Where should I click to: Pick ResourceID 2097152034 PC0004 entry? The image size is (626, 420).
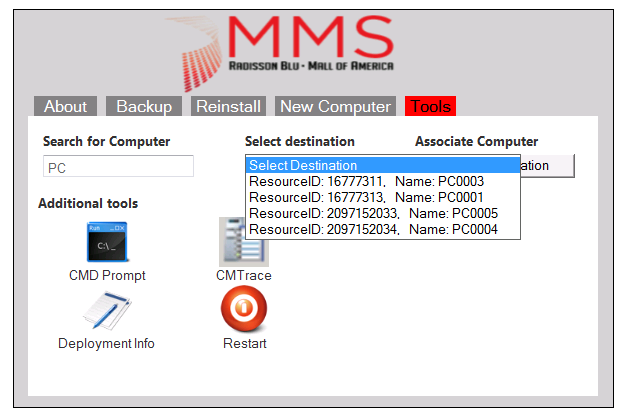pos(383,229)
